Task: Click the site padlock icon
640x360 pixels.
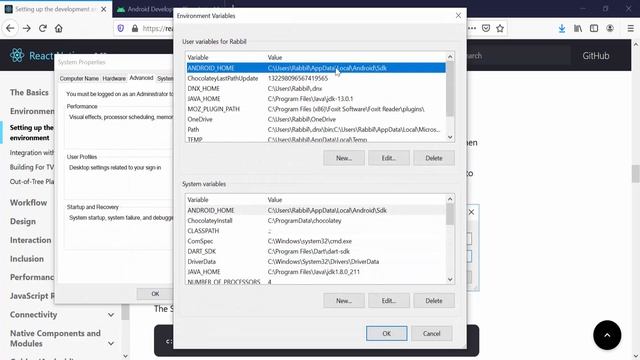Action: pos(135,28)
